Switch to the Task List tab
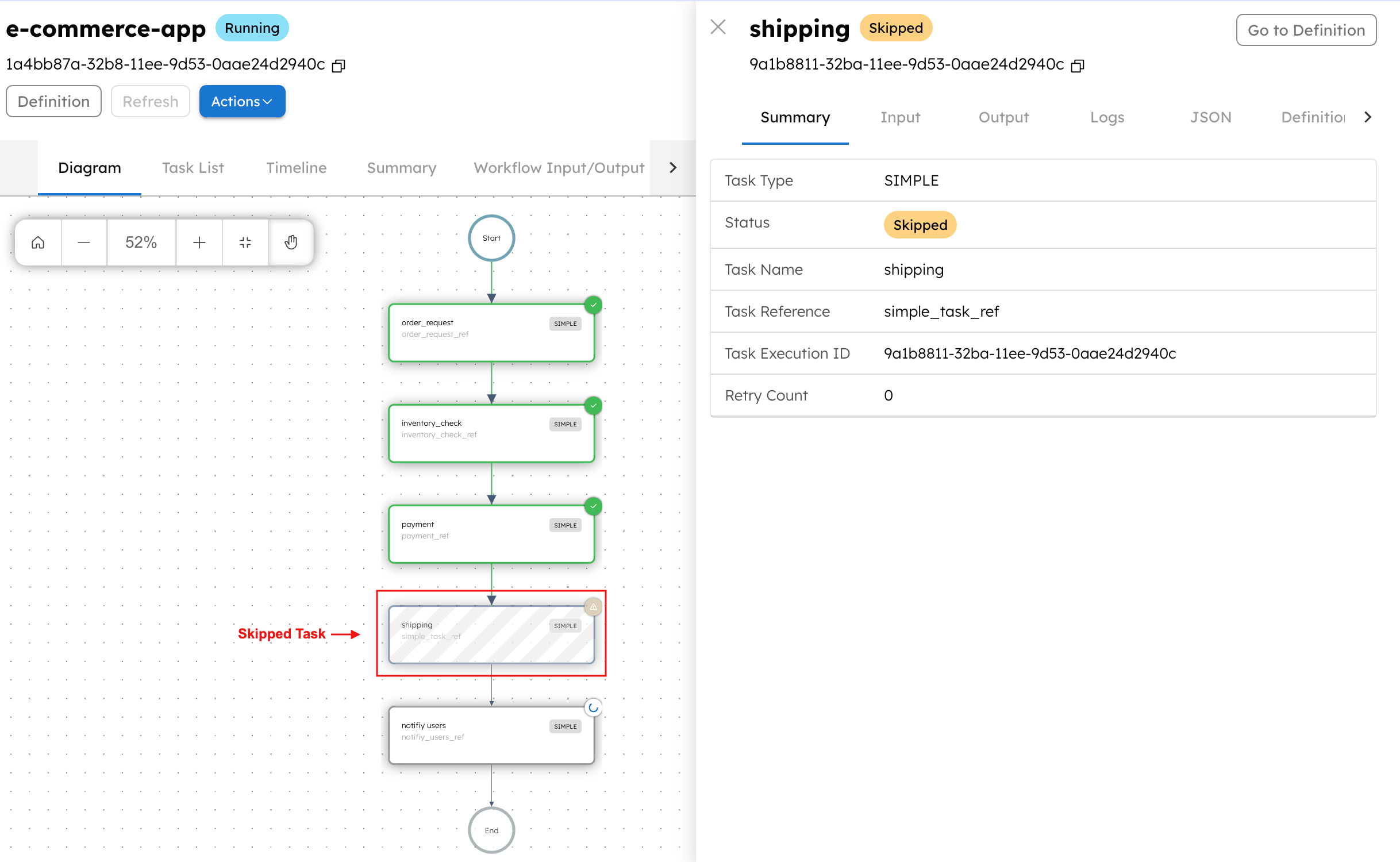Screen dimensions: 1400x862 click(192, 167)
